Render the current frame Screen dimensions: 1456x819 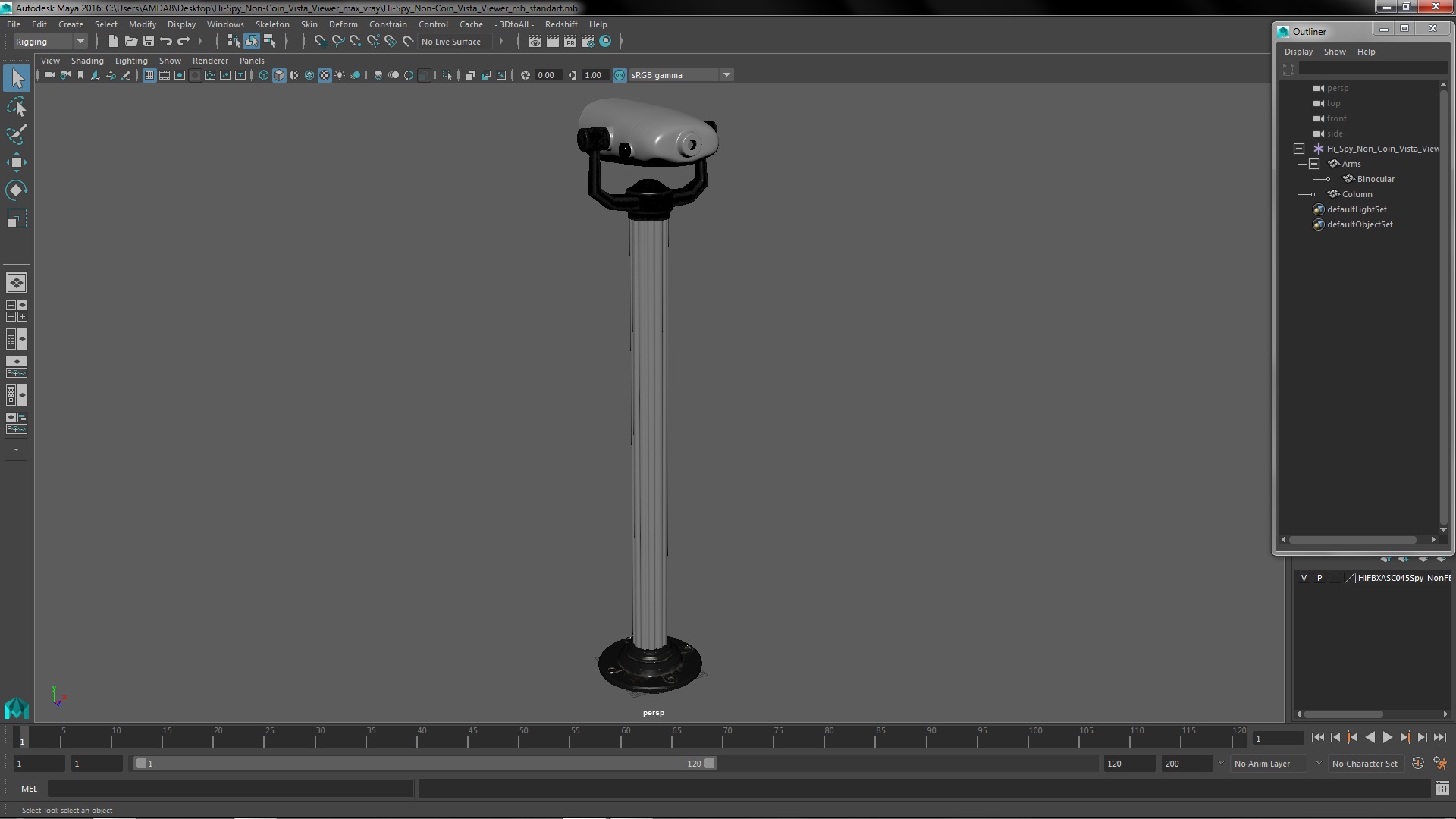553,42
